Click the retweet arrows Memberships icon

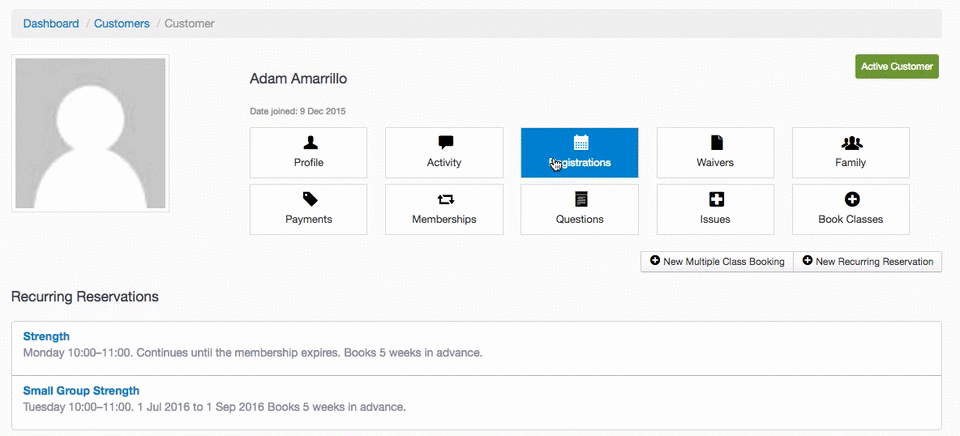pyautogui.click(x=444, y=200)
